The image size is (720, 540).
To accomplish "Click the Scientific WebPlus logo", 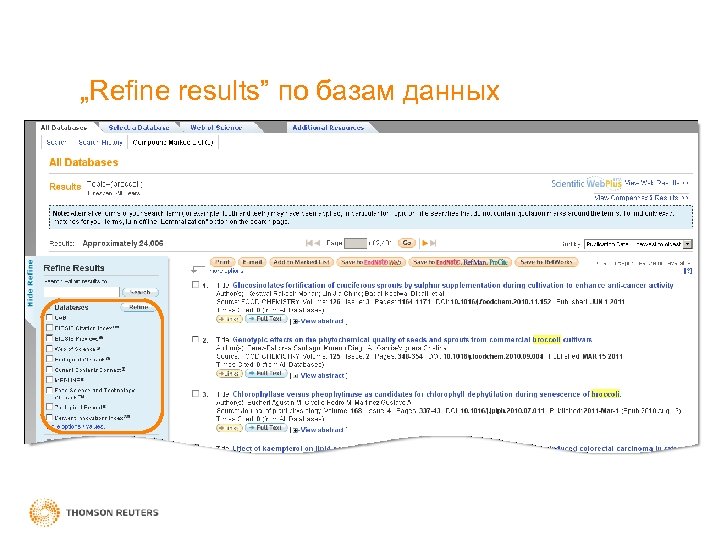I will point(586,183).
